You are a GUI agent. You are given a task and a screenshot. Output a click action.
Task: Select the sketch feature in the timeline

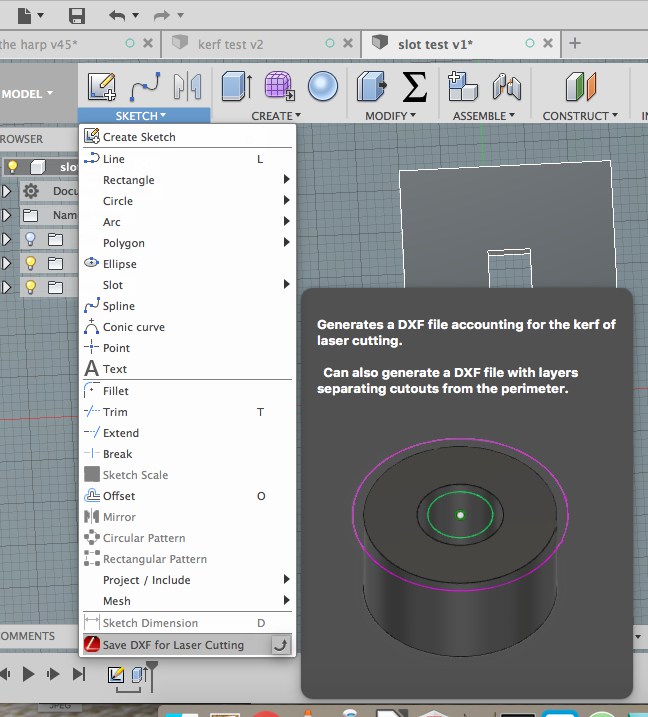[x=116, y=674]
